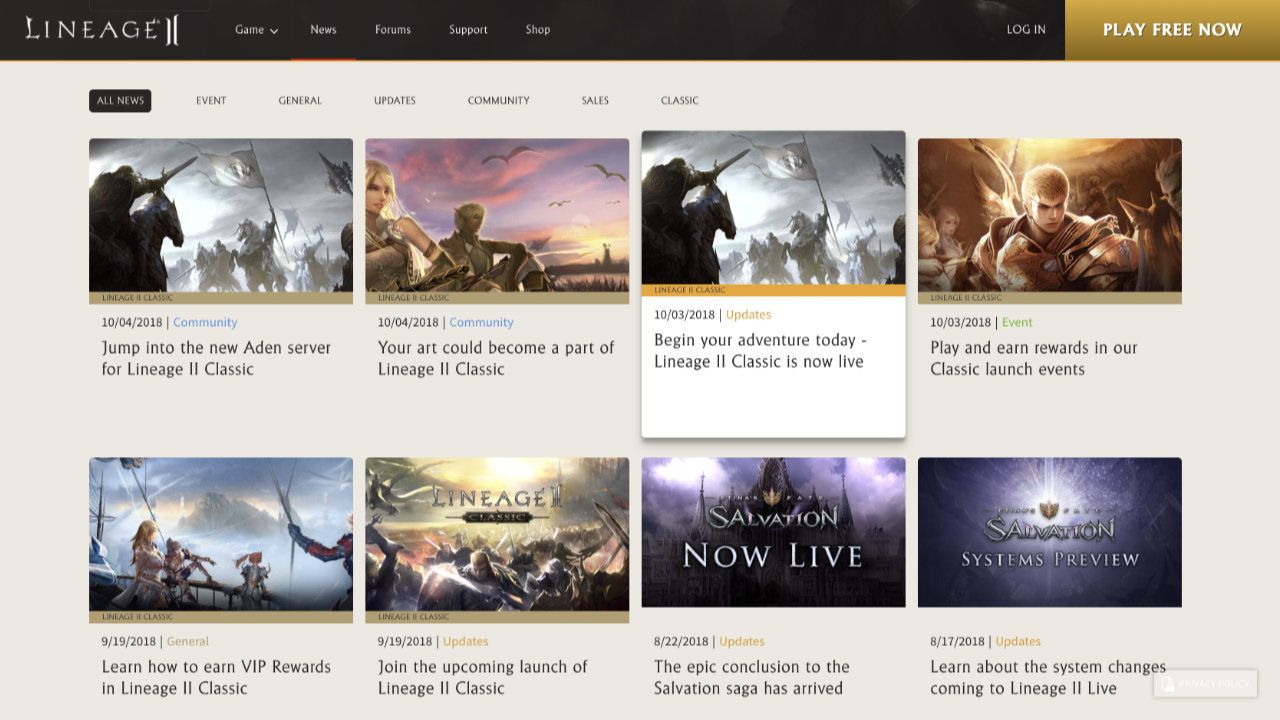The width and height of the screenshot is (1280, 720).
Task: Click Community tag on art article
Action: coord(481,322)
